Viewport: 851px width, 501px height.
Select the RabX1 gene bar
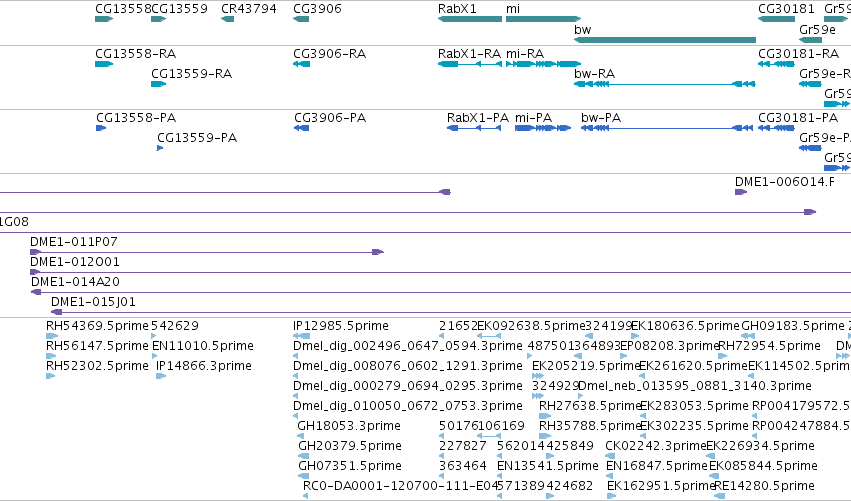point(470,19)
